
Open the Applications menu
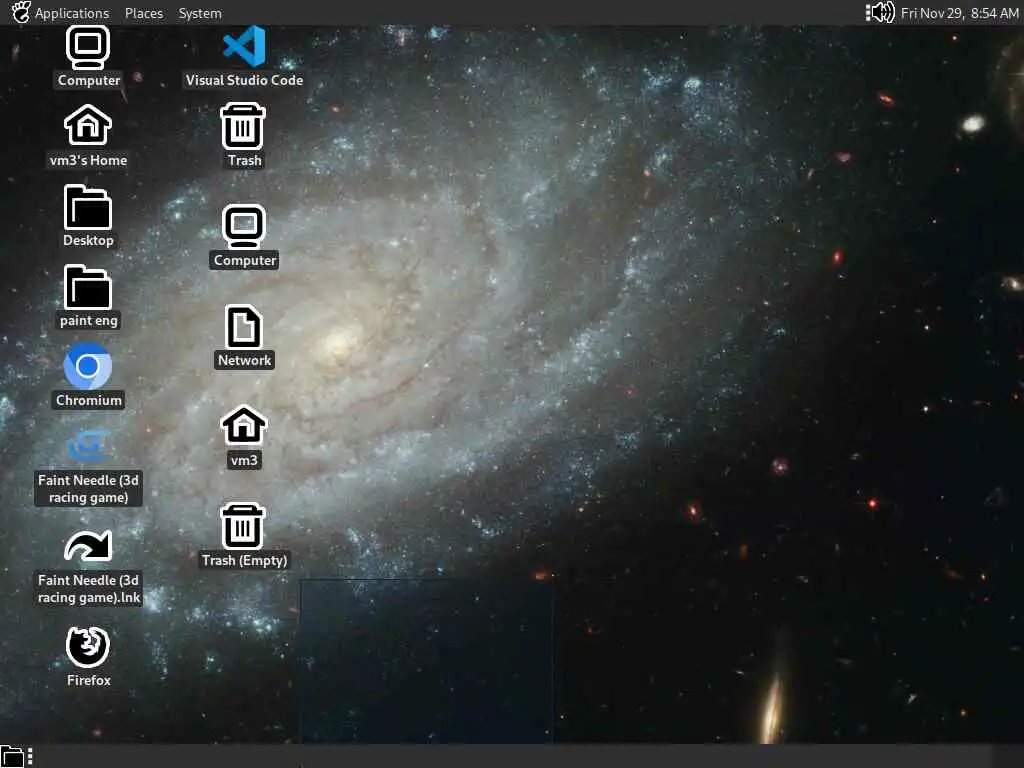pos(72,13)
